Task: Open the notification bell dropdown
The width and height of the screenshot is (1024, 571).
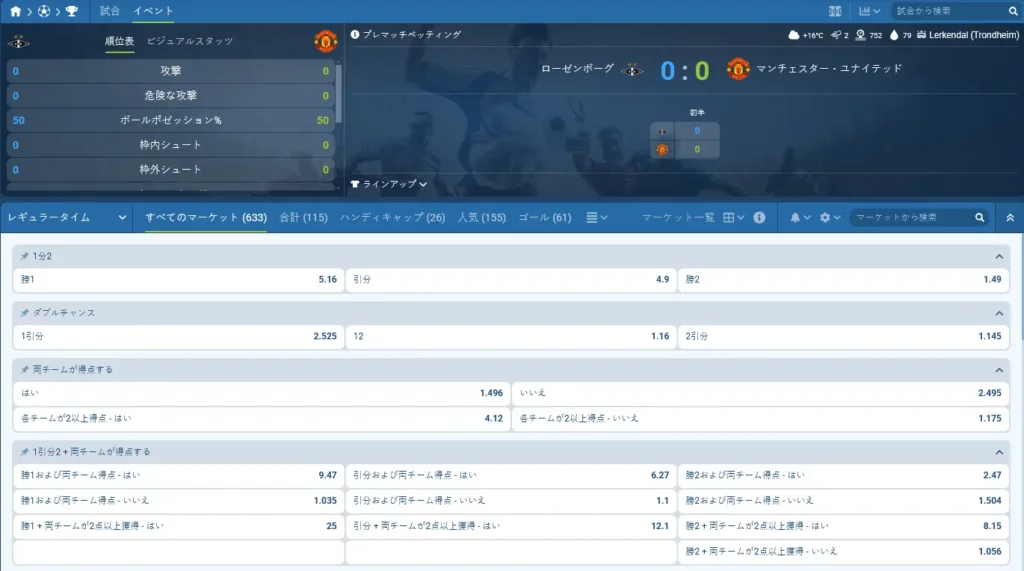Action: 800,218
